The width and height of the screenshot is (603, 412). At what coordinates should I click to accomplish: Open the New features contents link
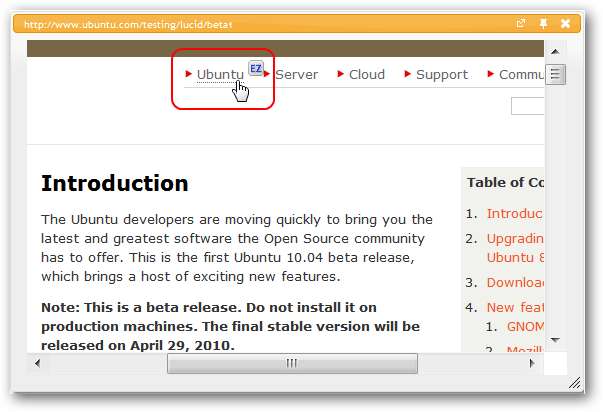(x=515, y=307)
